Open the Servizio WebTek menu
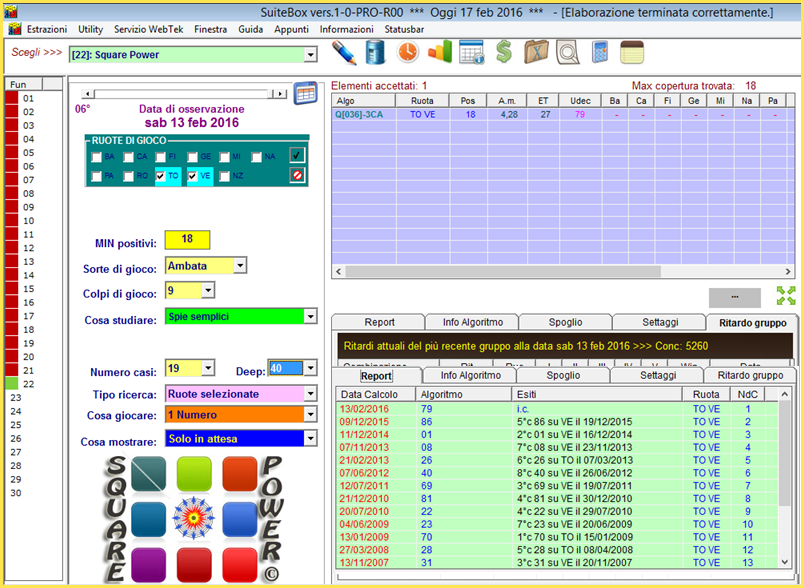804x588 pixels. [149, 29]
